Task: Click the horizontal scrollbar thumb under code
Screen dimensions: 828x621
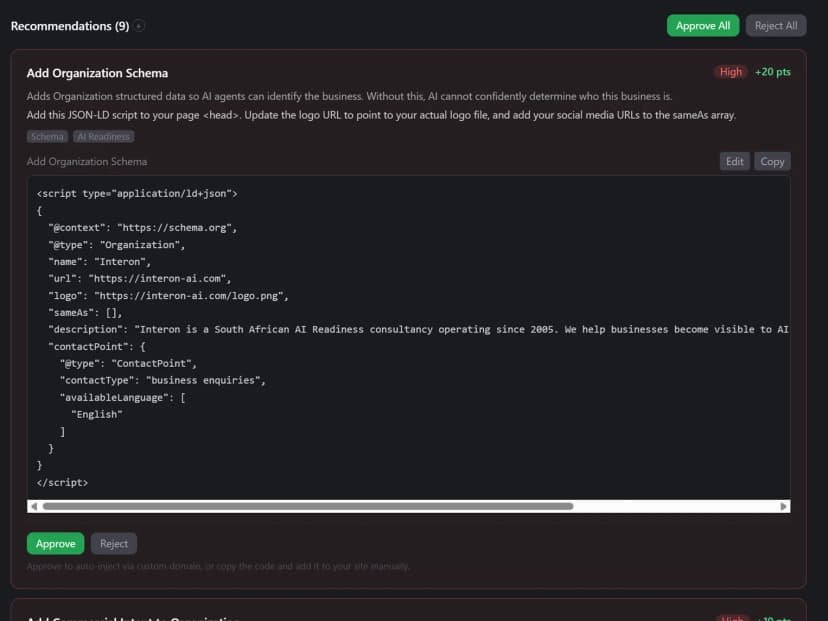Action: (308, 506)
